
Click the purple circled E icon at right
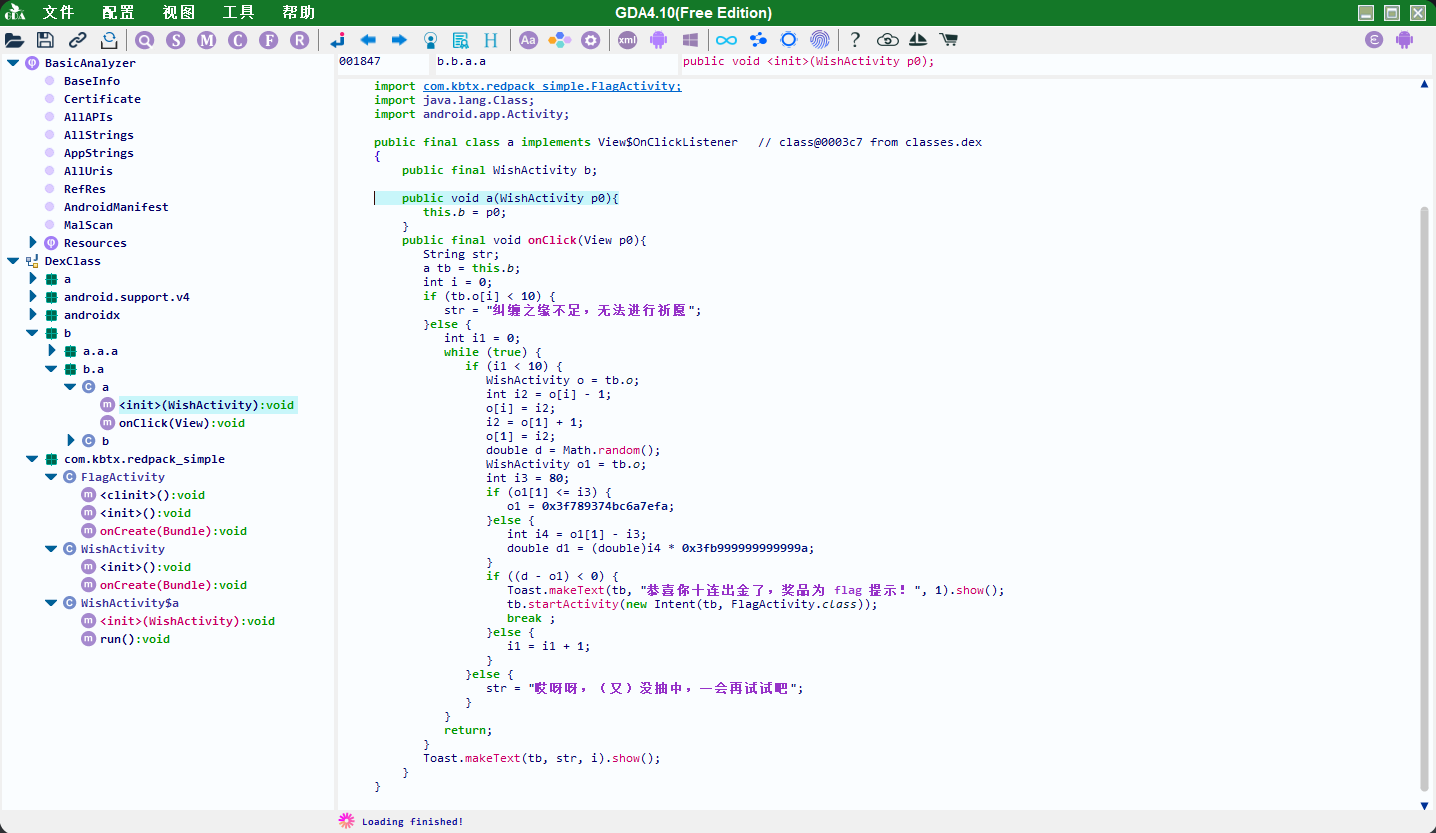[1375, 40]
